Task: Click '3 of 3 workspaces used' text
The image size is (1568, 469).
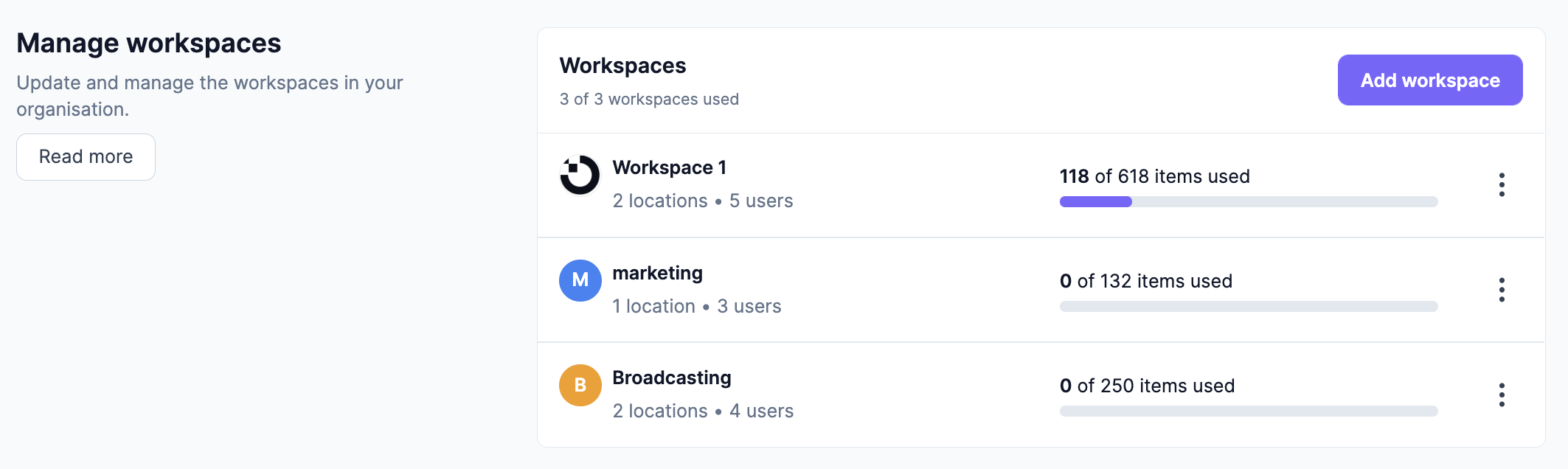Action: coord(649,99)
